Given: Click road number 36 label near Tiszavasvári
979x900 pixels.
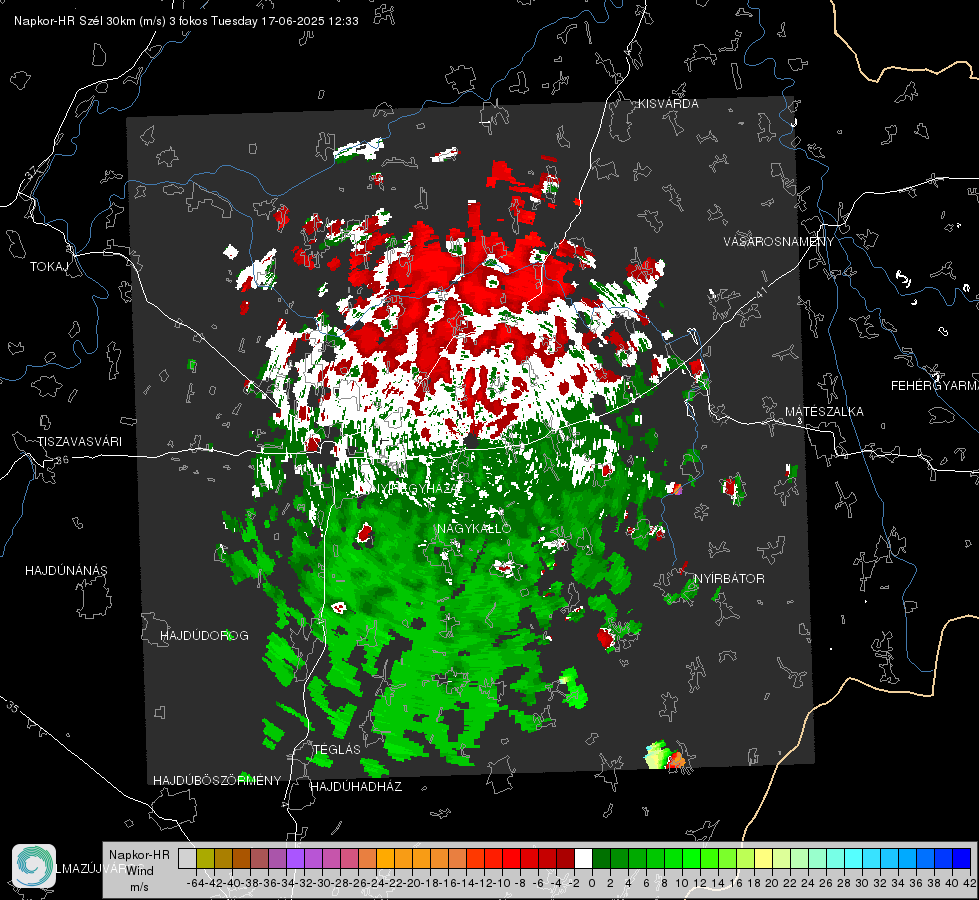Looking at the screenshot, I should 62,460.
